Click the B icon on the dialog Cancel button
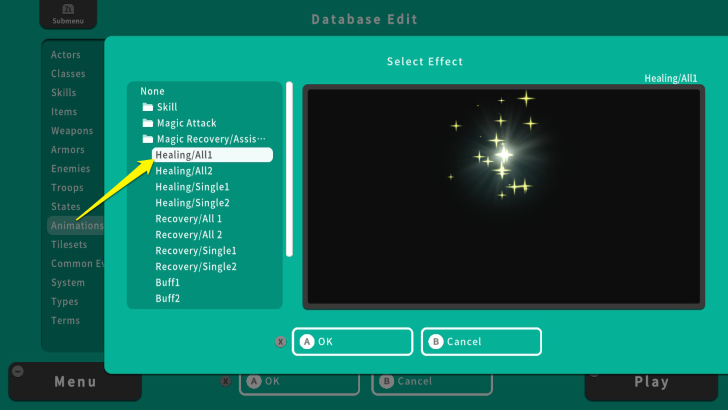The width and height of the screenshot is (728, 410). click(436, 342)
